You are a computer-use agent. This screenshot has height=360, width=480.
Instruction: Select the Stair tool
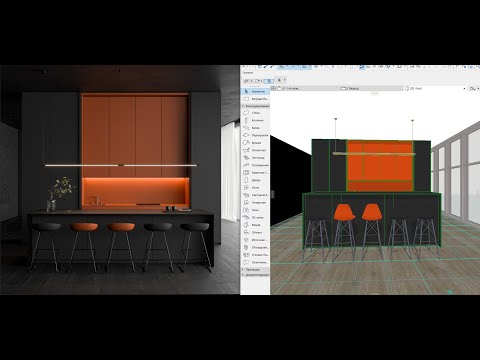(255, 157)
